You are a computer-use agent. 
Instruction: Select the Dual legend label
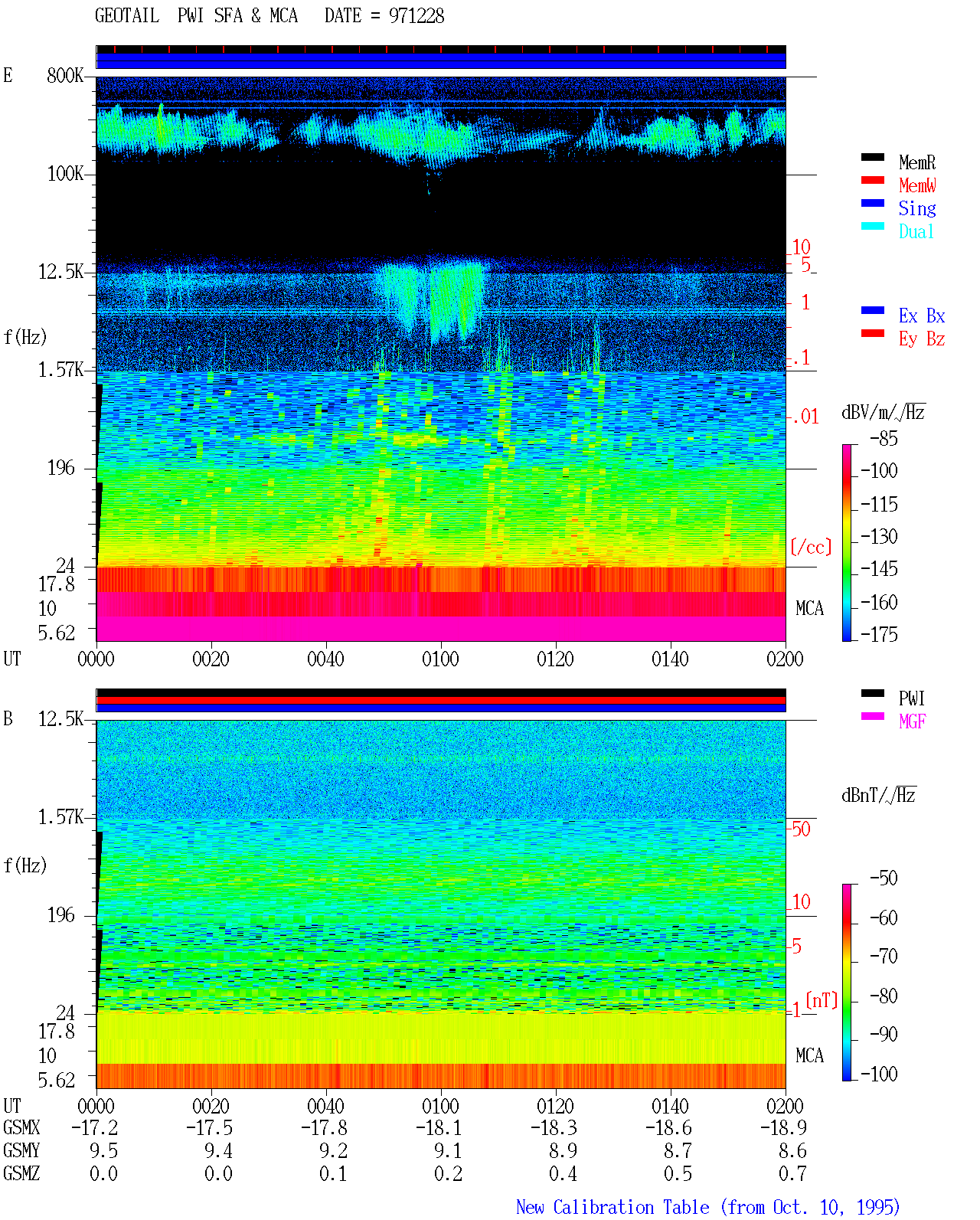pyautogui.click(x=917, y=231)
